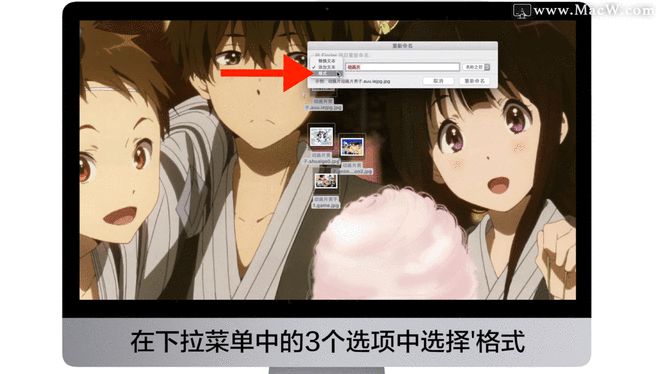Click the red text input field
Screen dimensions: 660x374
(402, 67)
